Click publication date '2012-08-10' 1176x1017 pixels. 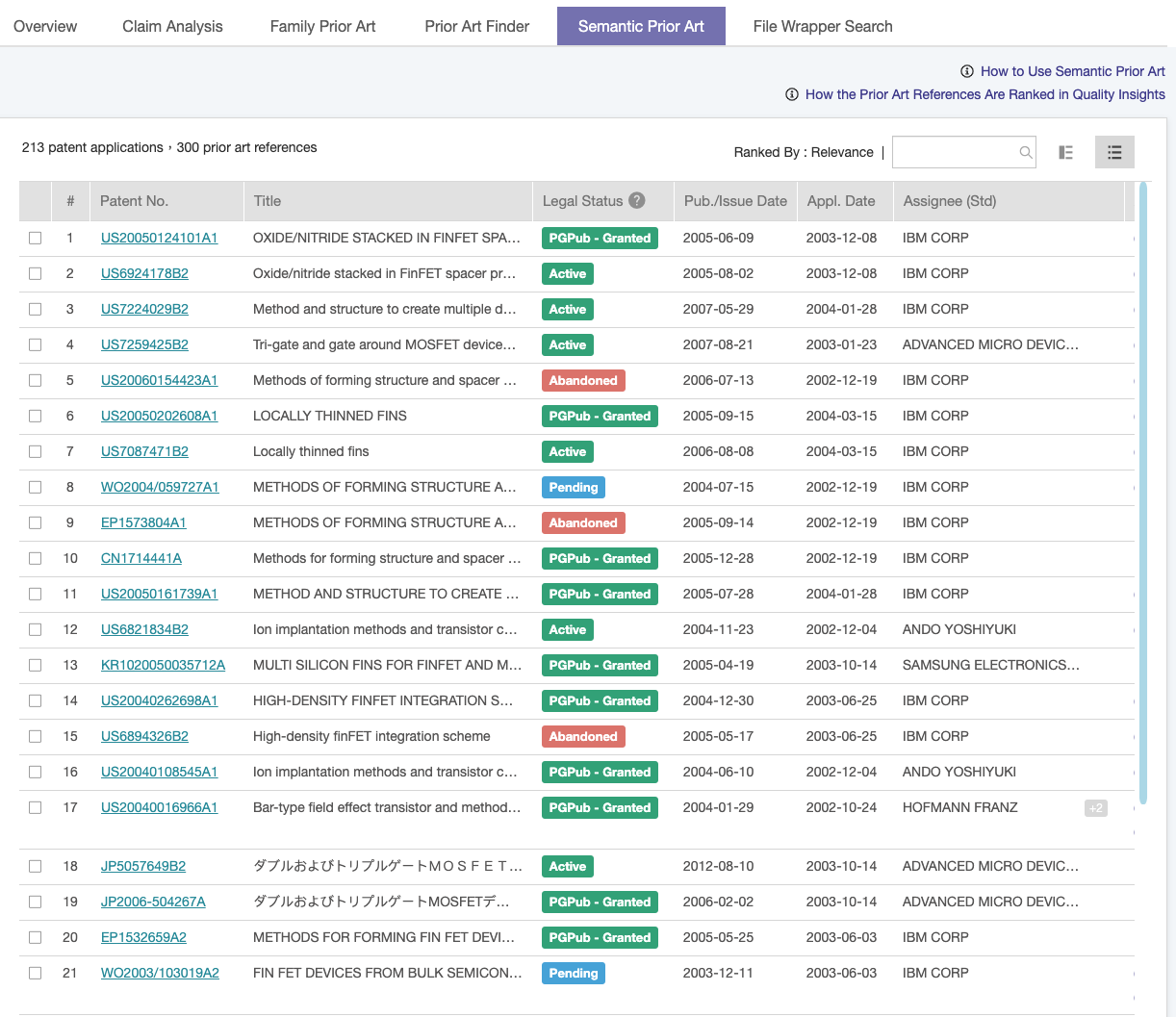coord(718,866)
